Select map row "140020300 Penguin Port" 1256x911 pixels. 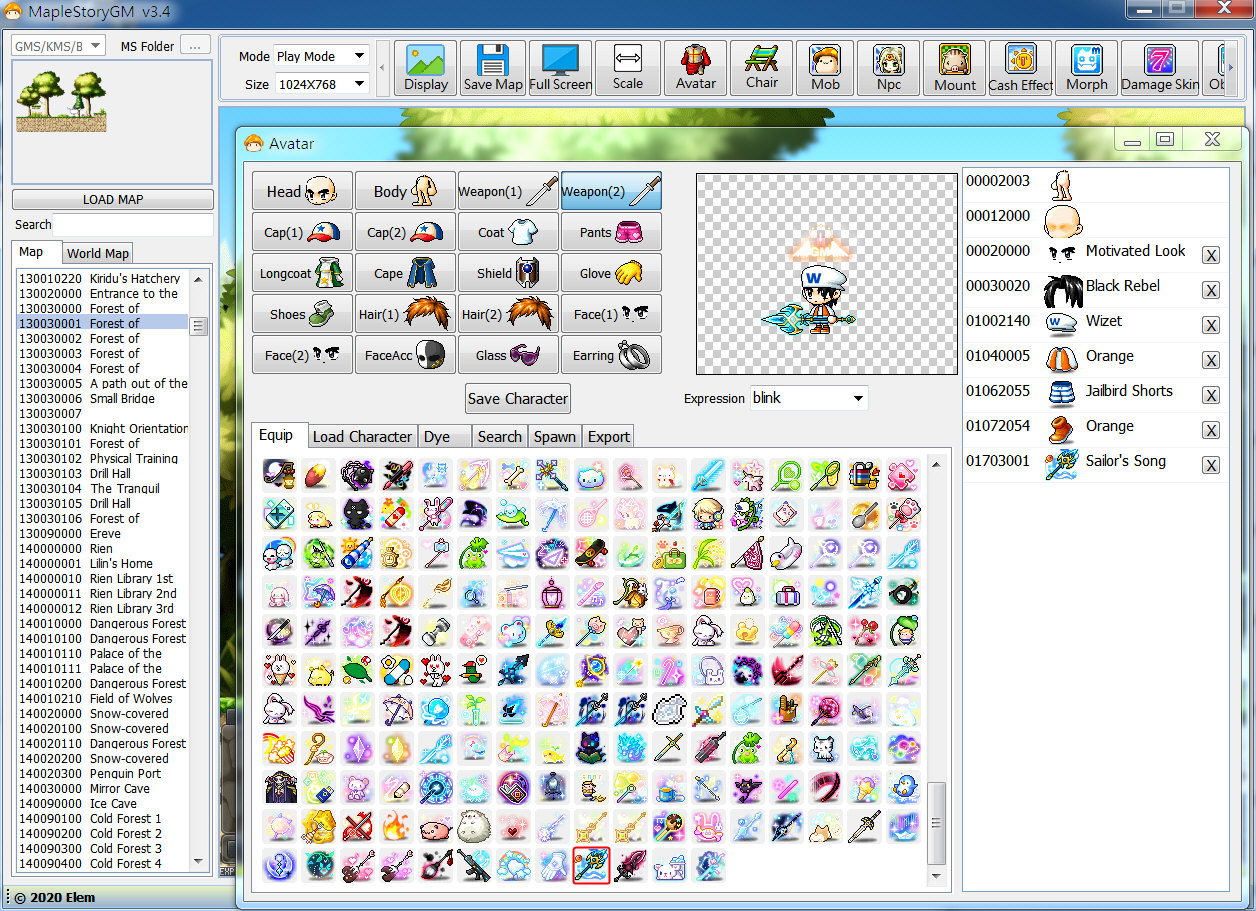coord(102,773)
